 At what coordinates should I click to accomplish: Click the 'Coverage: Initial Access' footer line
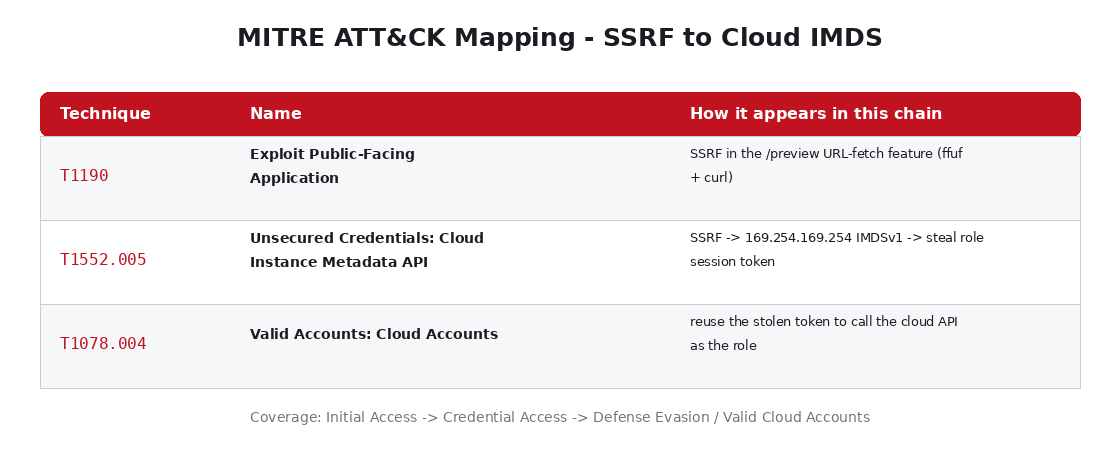(x=559, y=417)
